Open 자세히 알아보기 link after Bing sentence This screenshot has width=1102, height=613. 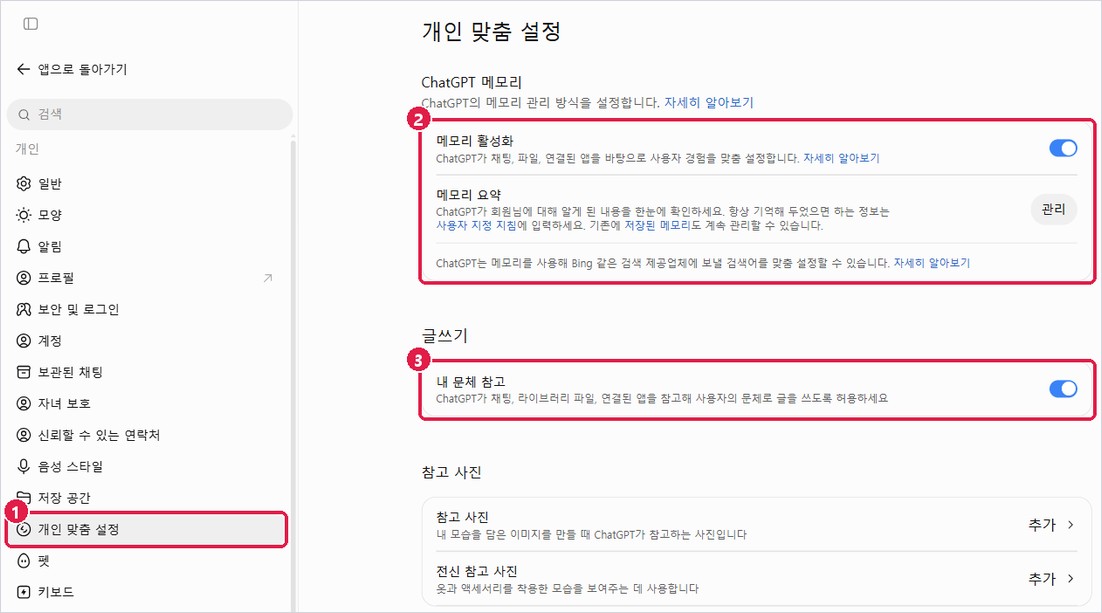(x=931, y=263)
